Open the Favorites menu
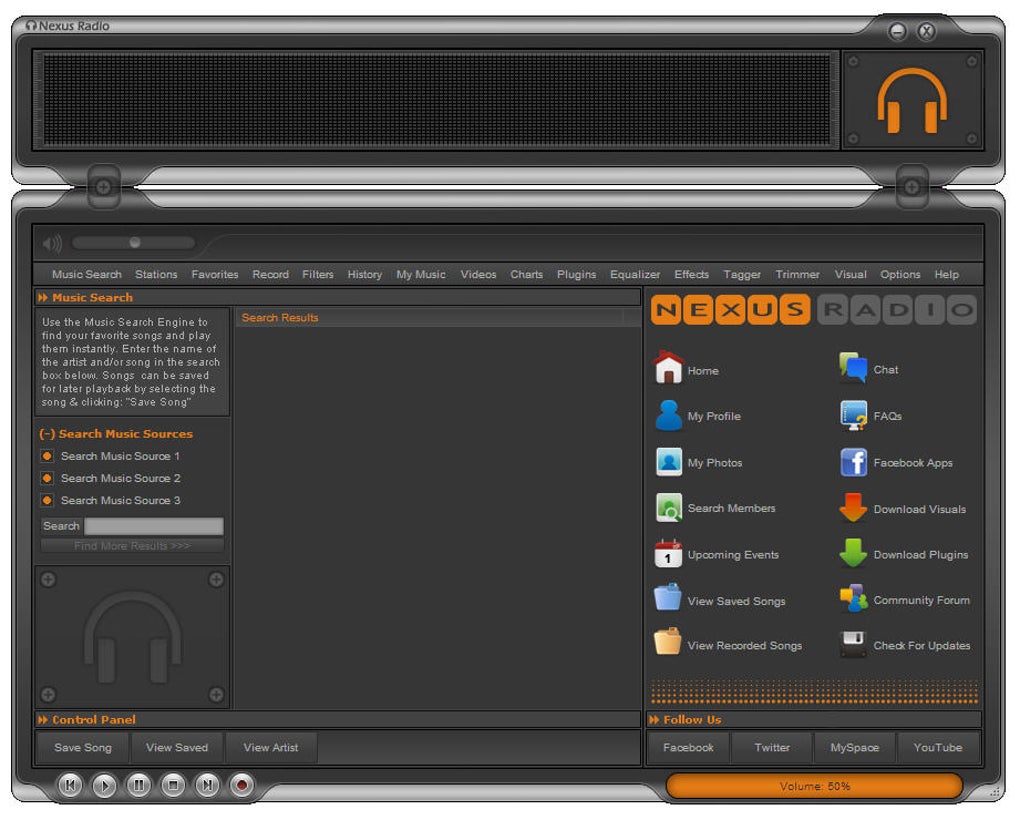The height and width of the screenshot is (820, 1020). [x=215, y=274]
